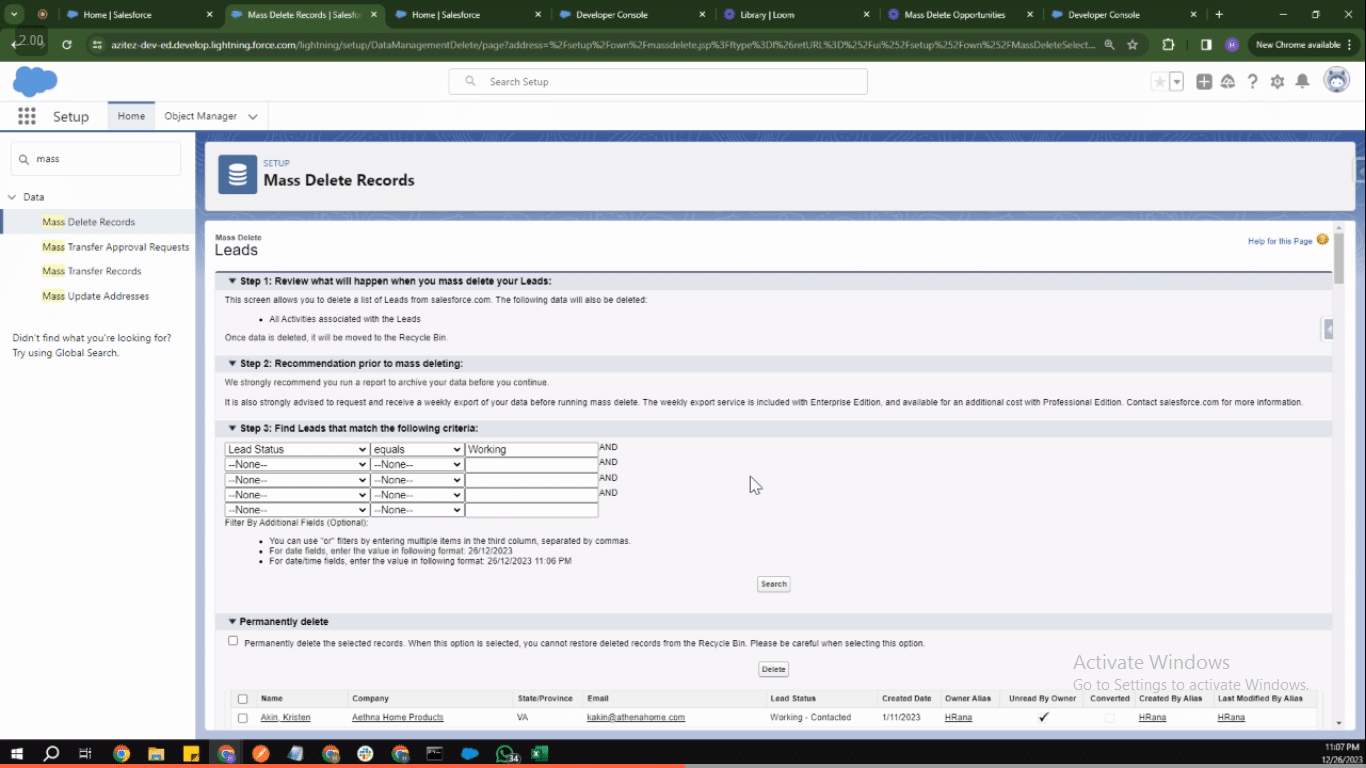Open WhatsApp from the taskbar

(x=506, y=753)
